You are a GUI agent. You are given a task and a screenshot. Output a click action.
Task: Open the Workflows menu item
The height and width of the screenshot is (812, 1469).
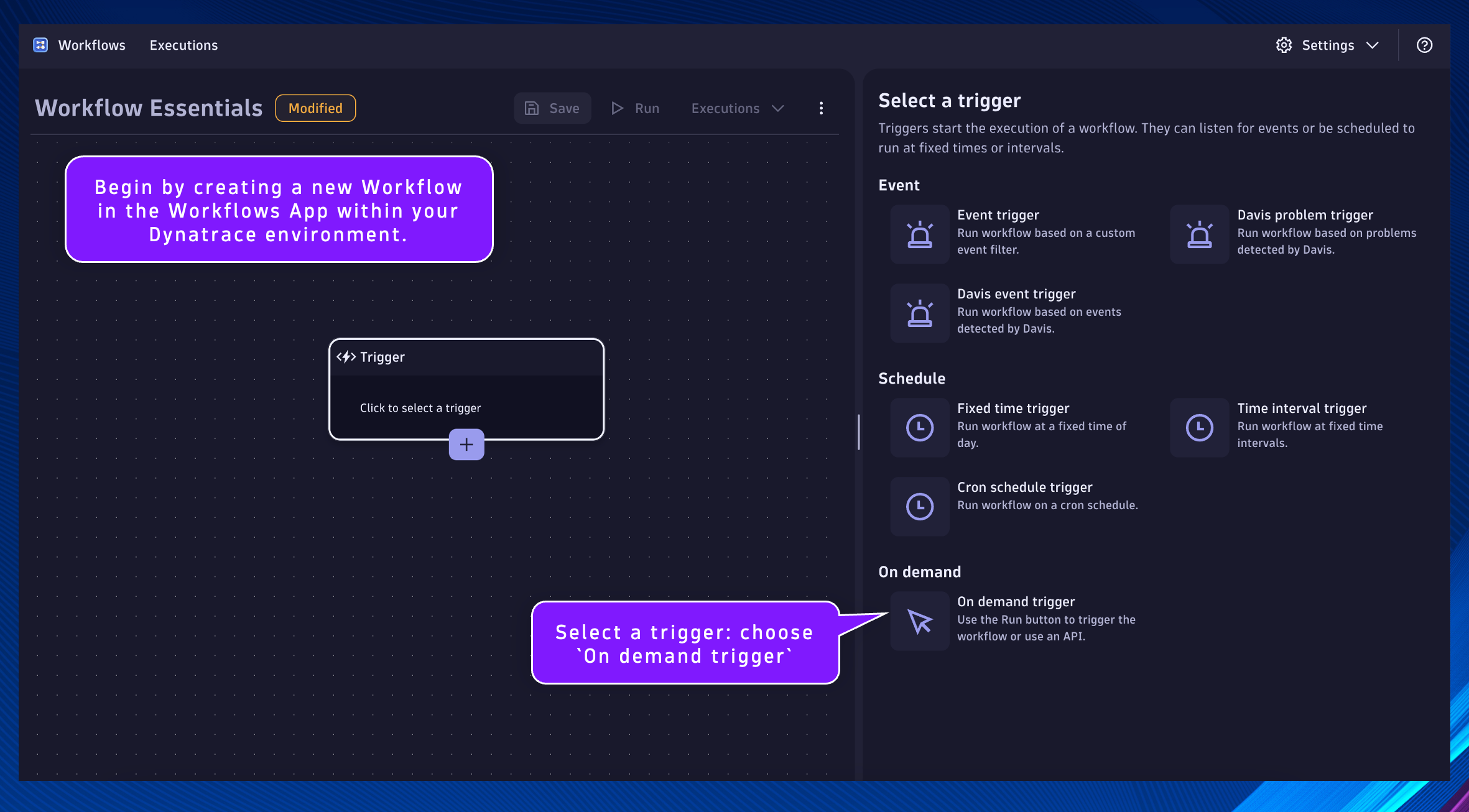[91, 45]
